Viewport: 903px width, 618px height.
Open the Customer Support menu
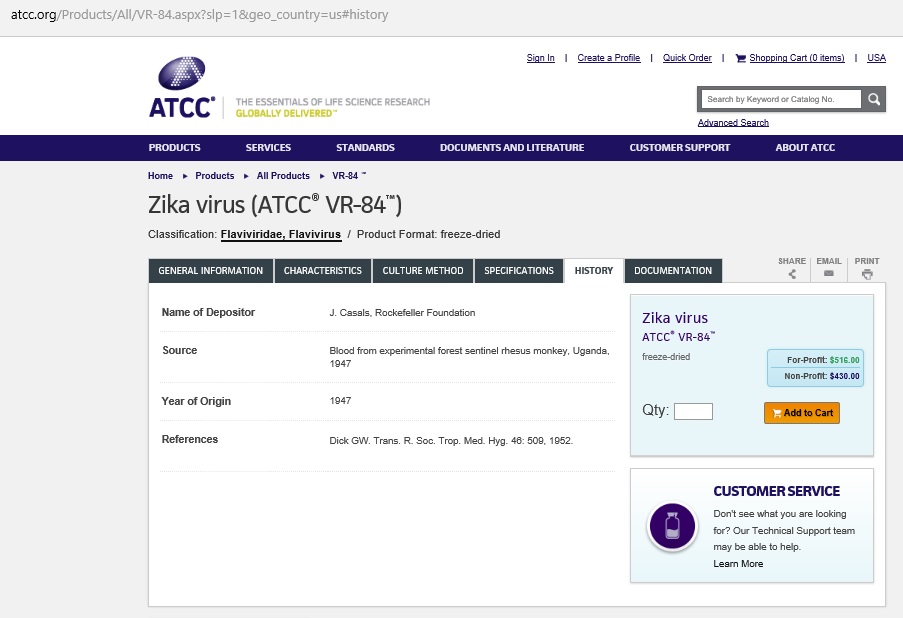pos(680,147)
